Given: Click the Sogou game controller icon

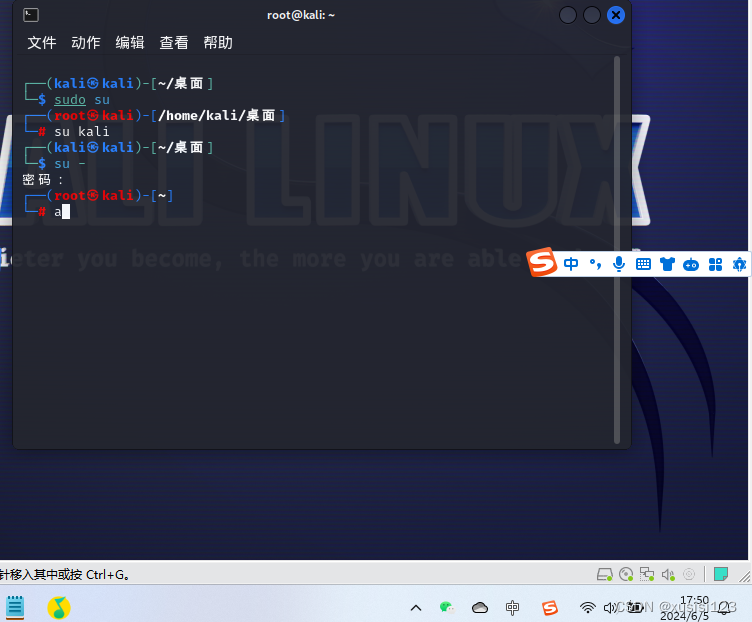Looking at the screenshot, I should pos(691,264).
